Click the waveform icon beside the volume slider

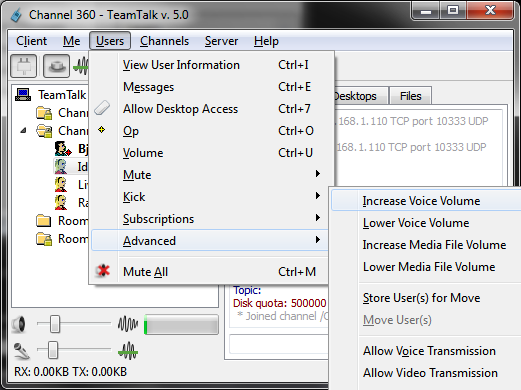coord(128,324)
